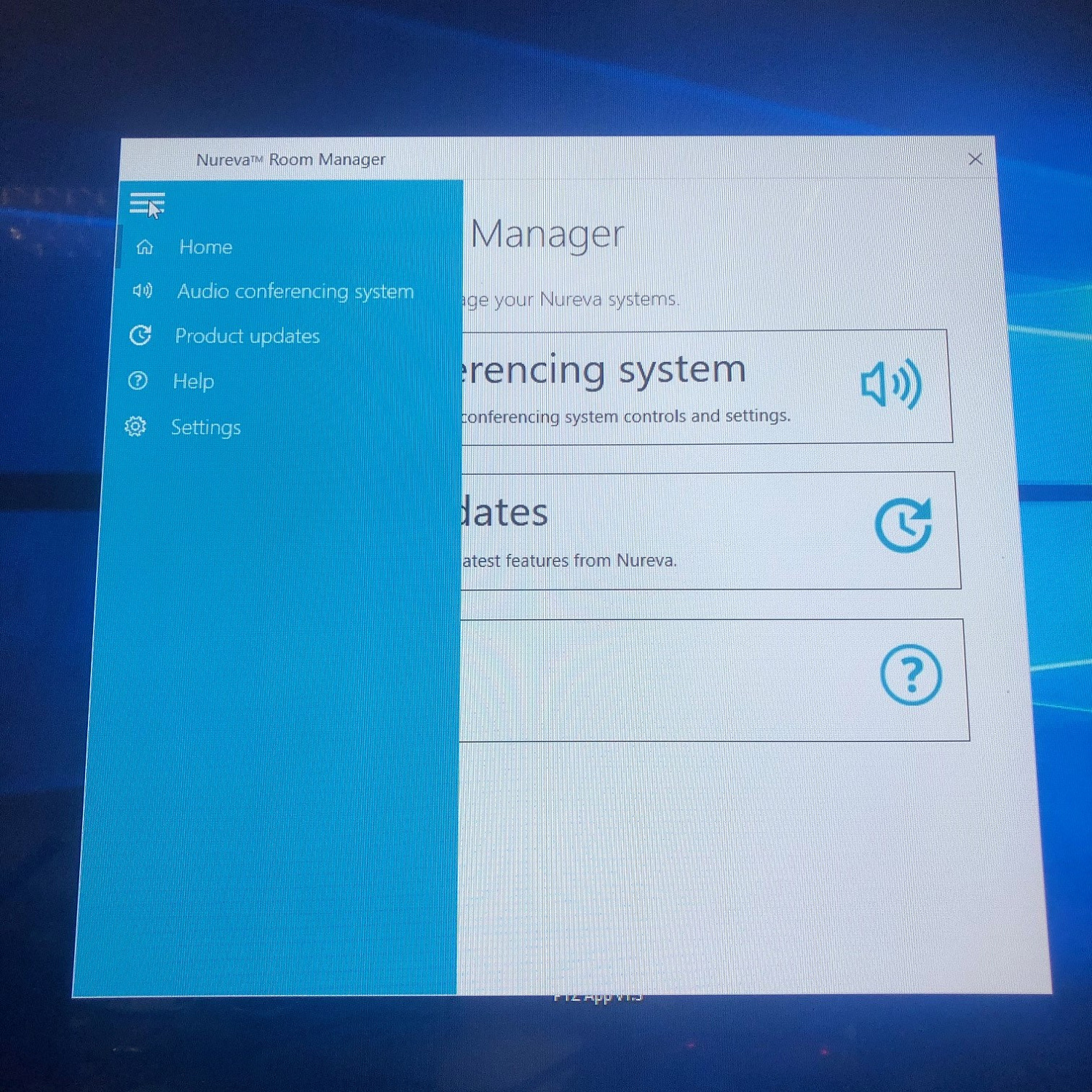The image size is (1092, 1092).
Task: Choose Help from the navigation pane
Action: coord(193,381)
